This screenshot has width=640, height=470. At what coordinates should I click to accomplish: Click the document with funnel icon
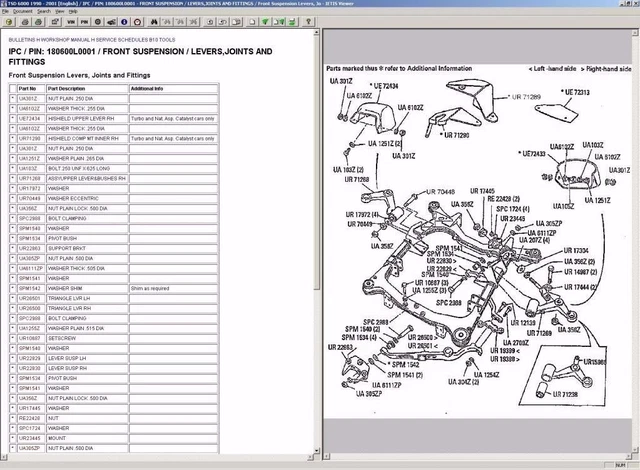(279, 22)
